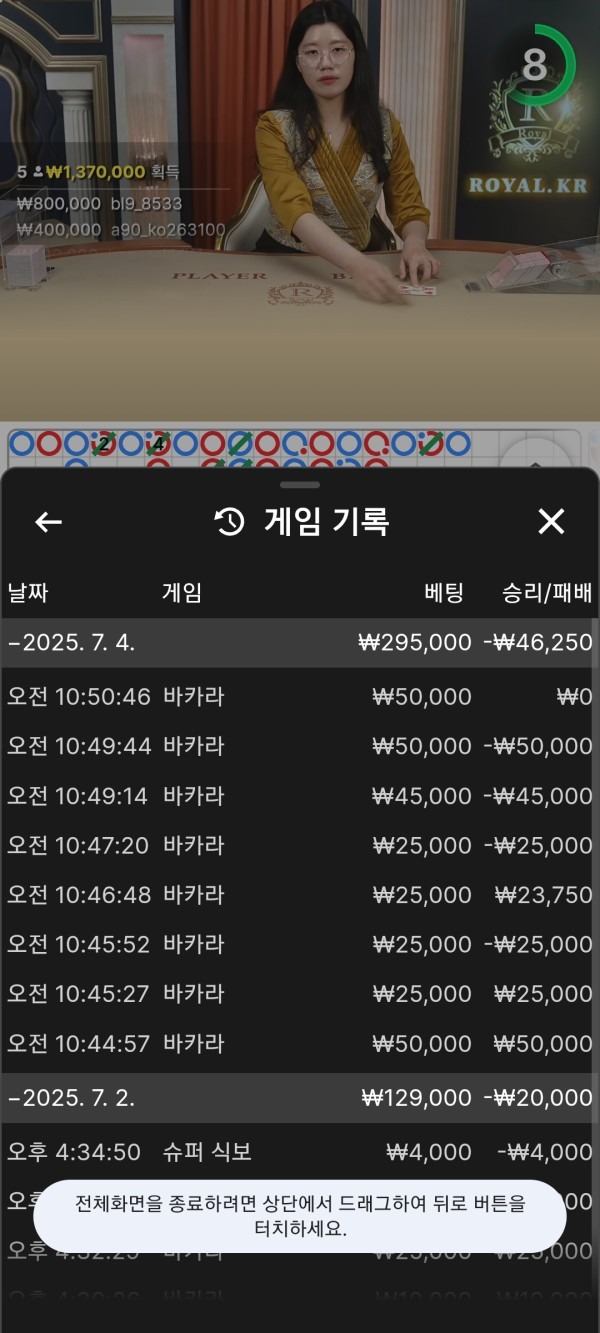The height and width of the screenshot is (1333, 600).
Task: Tap the live dealer video feed
Action: pyautogui.click(x=300, y=210)
